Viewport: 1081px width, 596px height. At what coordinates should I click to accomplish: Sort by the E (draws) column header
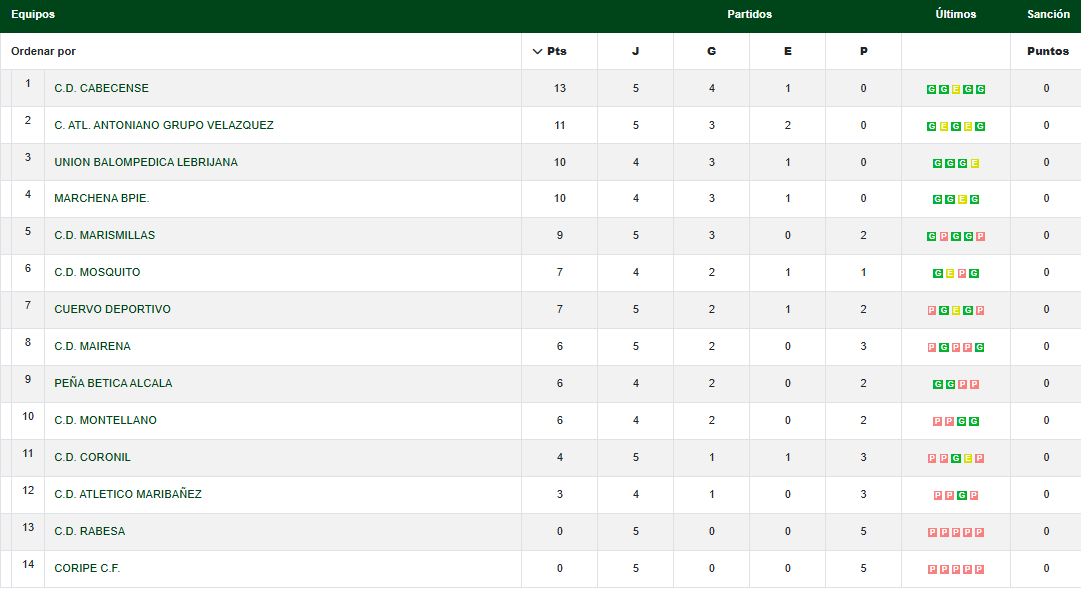[787, 52]
